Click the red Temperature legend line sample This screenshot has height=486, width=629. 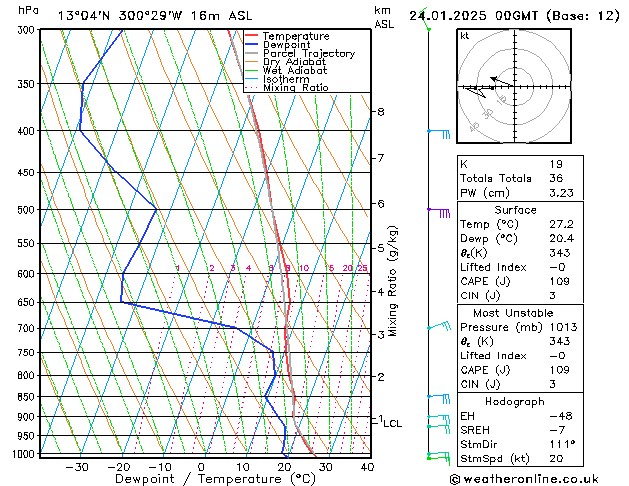[x=252, y=36]
